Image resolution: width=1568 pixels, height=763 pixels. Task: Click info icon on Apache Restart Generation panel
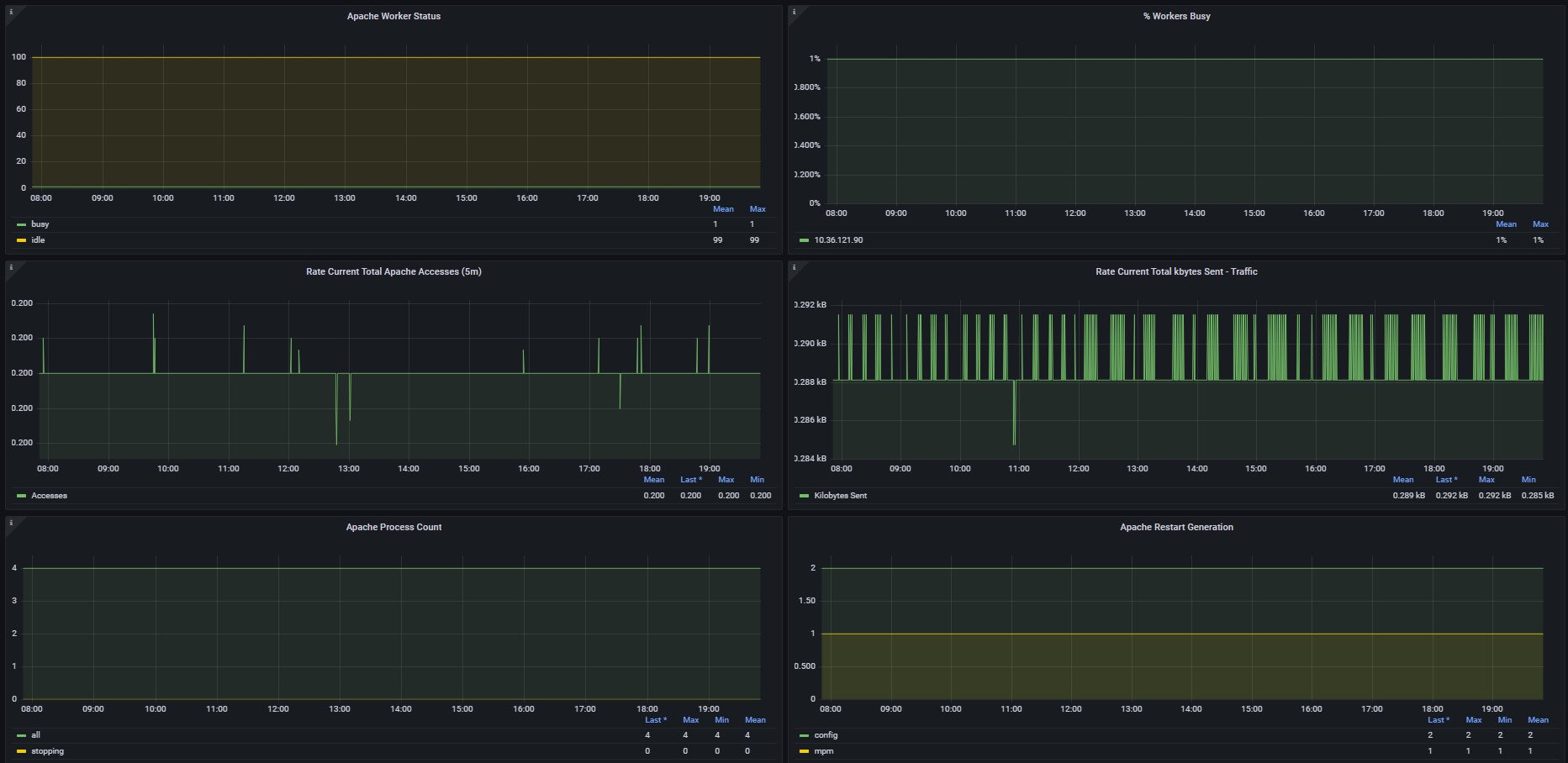(x=794, y=523)
